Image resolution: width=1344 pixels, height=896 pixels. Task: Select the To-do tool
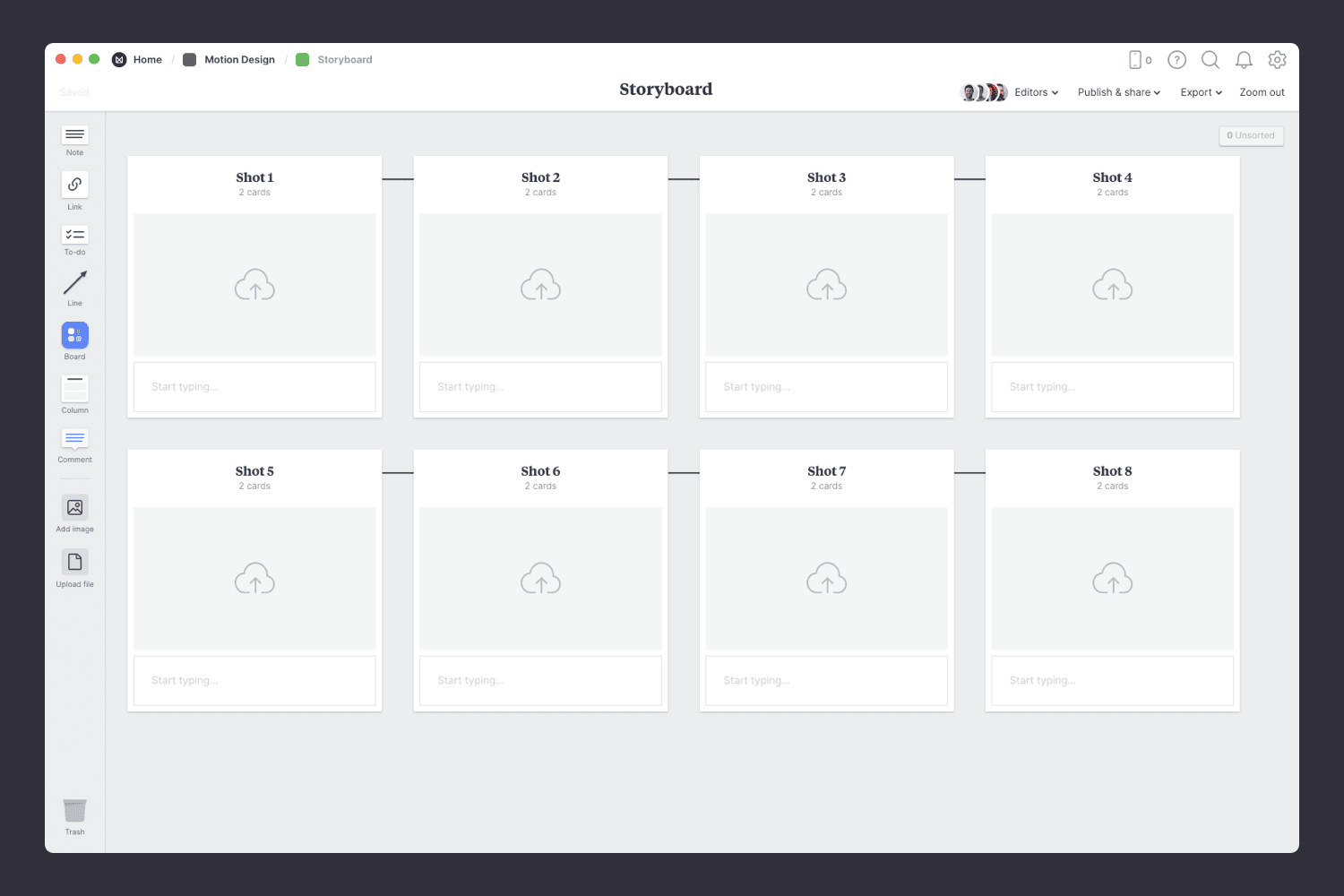(x=74, y=236)
